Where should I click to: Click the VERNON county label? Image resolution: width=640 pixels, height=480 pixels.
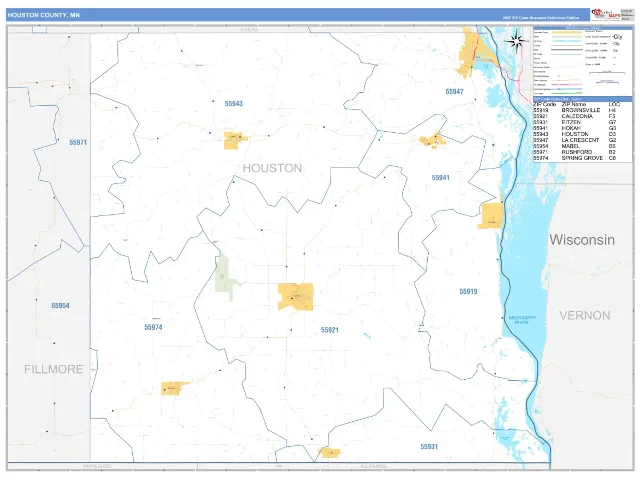(584, 315)
